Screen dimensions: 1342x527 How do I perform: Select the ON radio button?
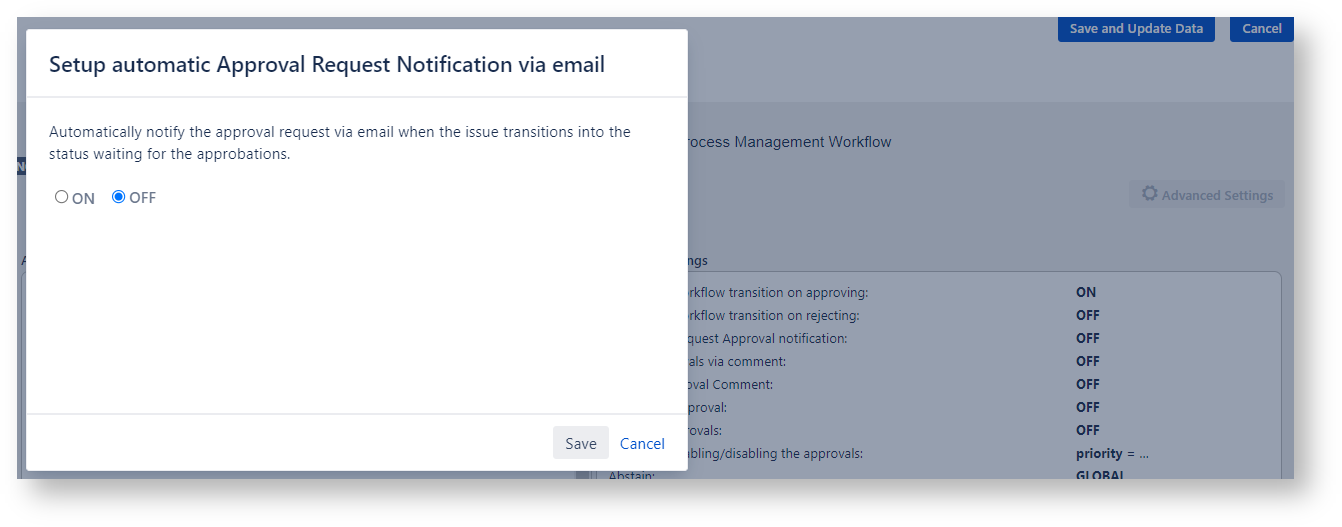pyautogui.click(x=62, y=198)
